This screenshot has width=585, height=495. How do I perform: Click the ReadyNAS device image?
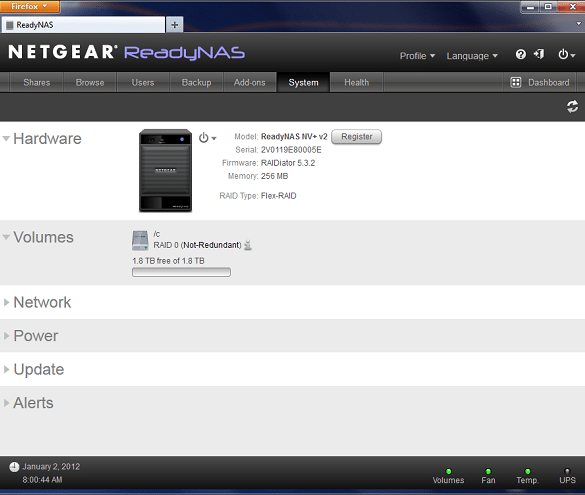[165, 170]
